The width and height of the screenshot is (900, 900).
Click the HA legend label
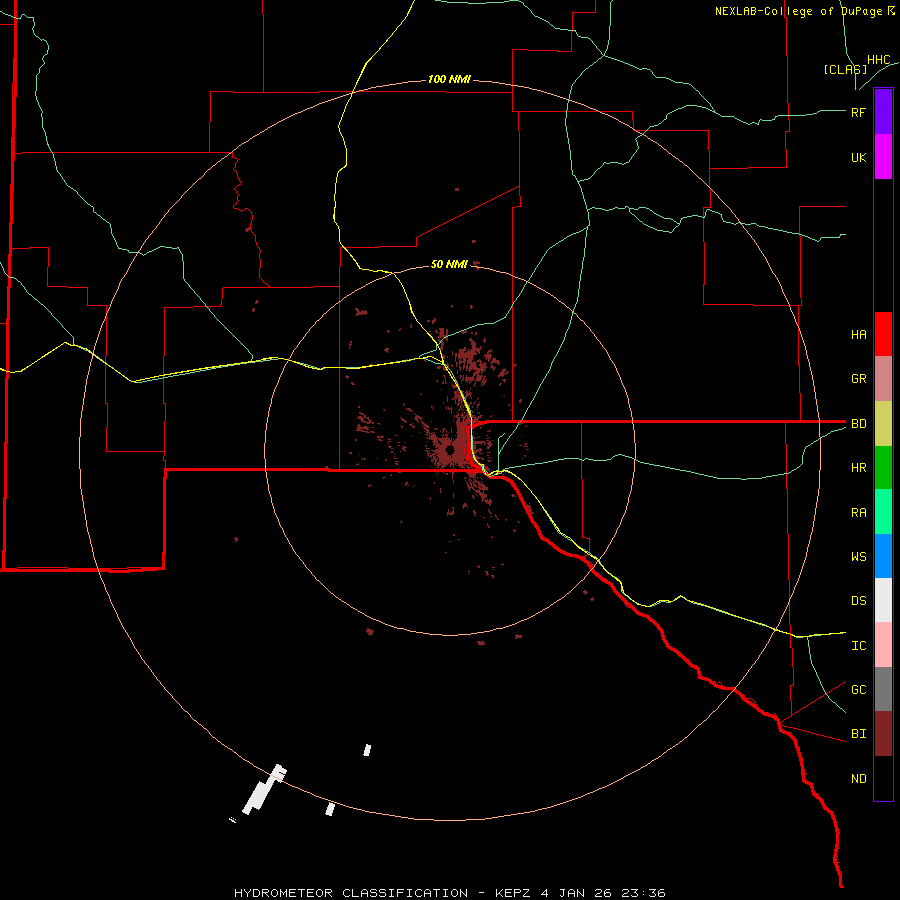pyautogui.click(x=858, y=334)
